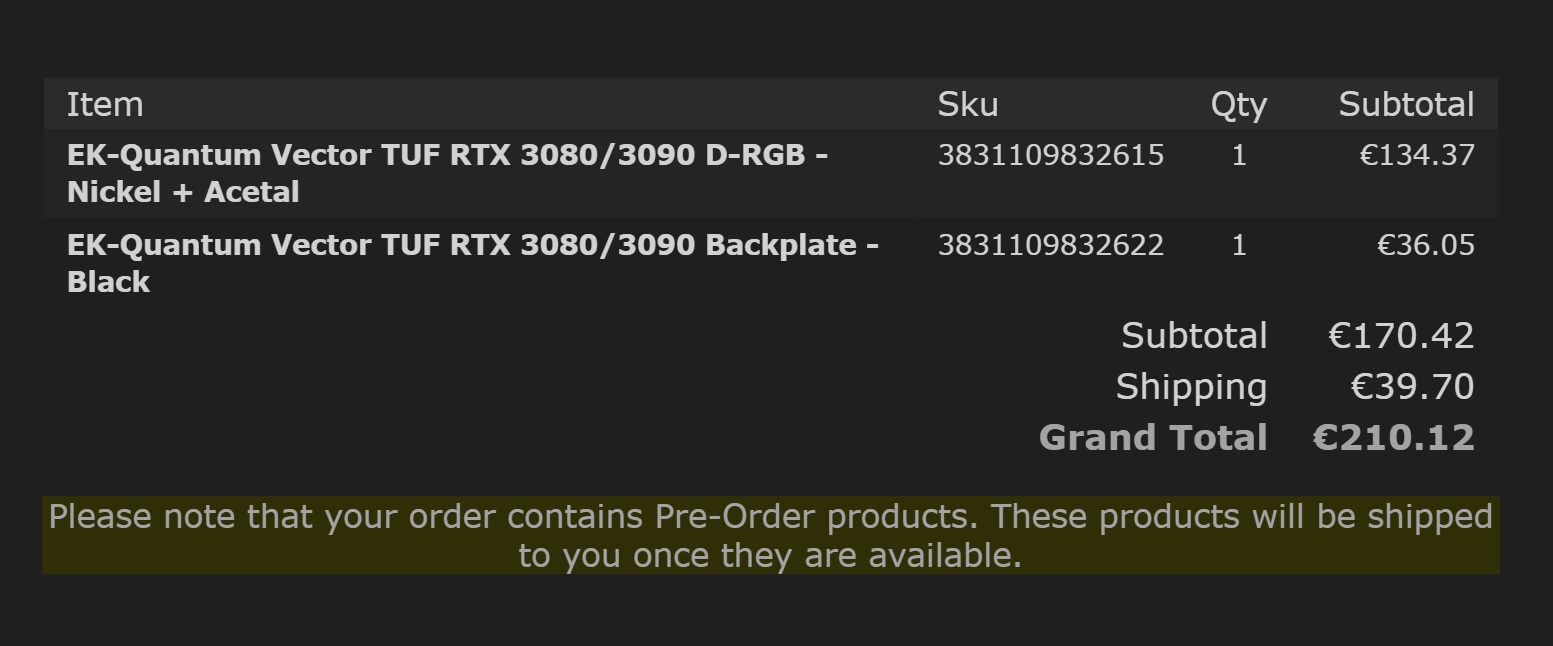The height and width of the screenshot is (646, 1553).
Task: Click the €39.70 shipping cost
Action: pos(1412,387)
